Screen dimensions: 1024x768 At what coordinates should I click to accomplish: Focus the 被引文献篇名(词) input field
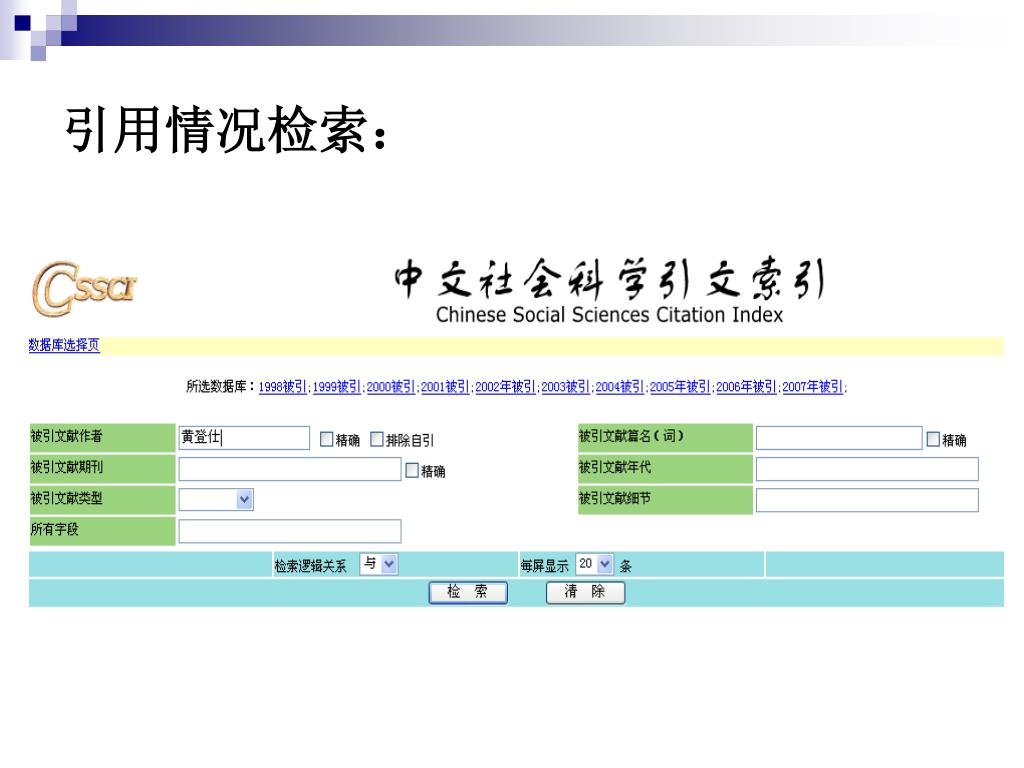pyautogui.click(x=839, y=438)
